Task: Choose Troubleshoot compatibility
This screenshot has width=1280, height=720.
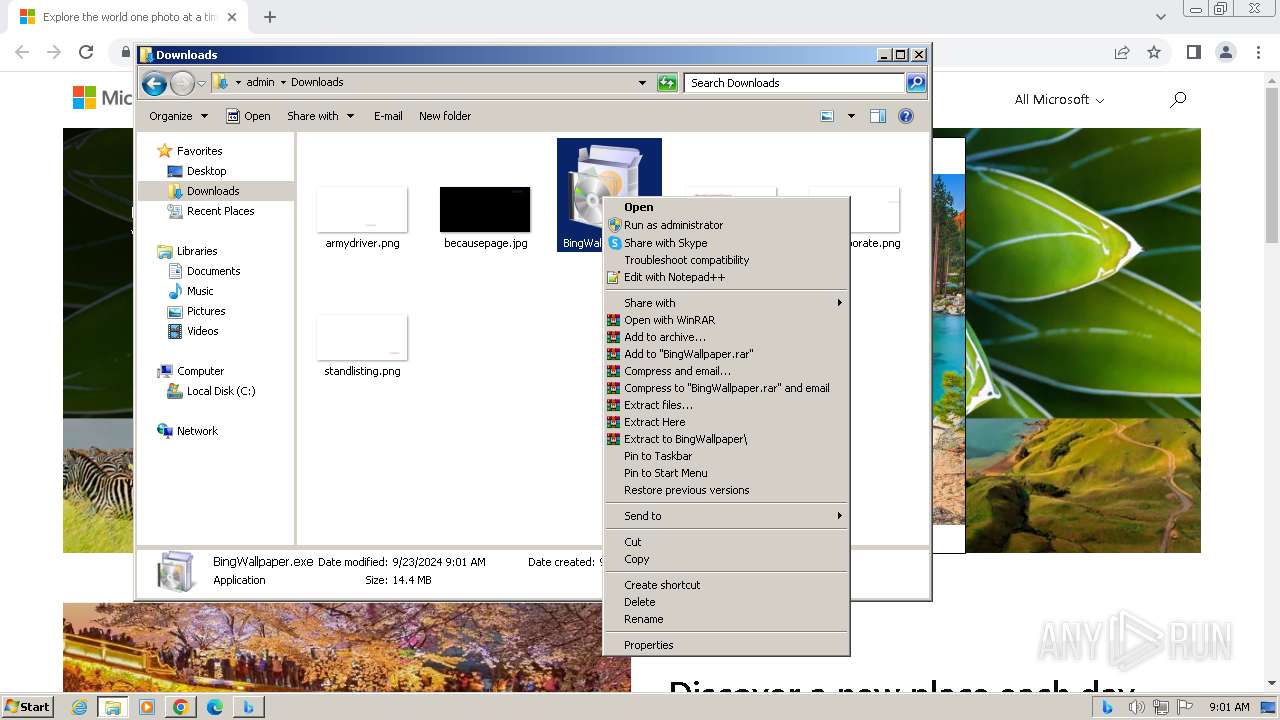Action: tap(727, 260)
